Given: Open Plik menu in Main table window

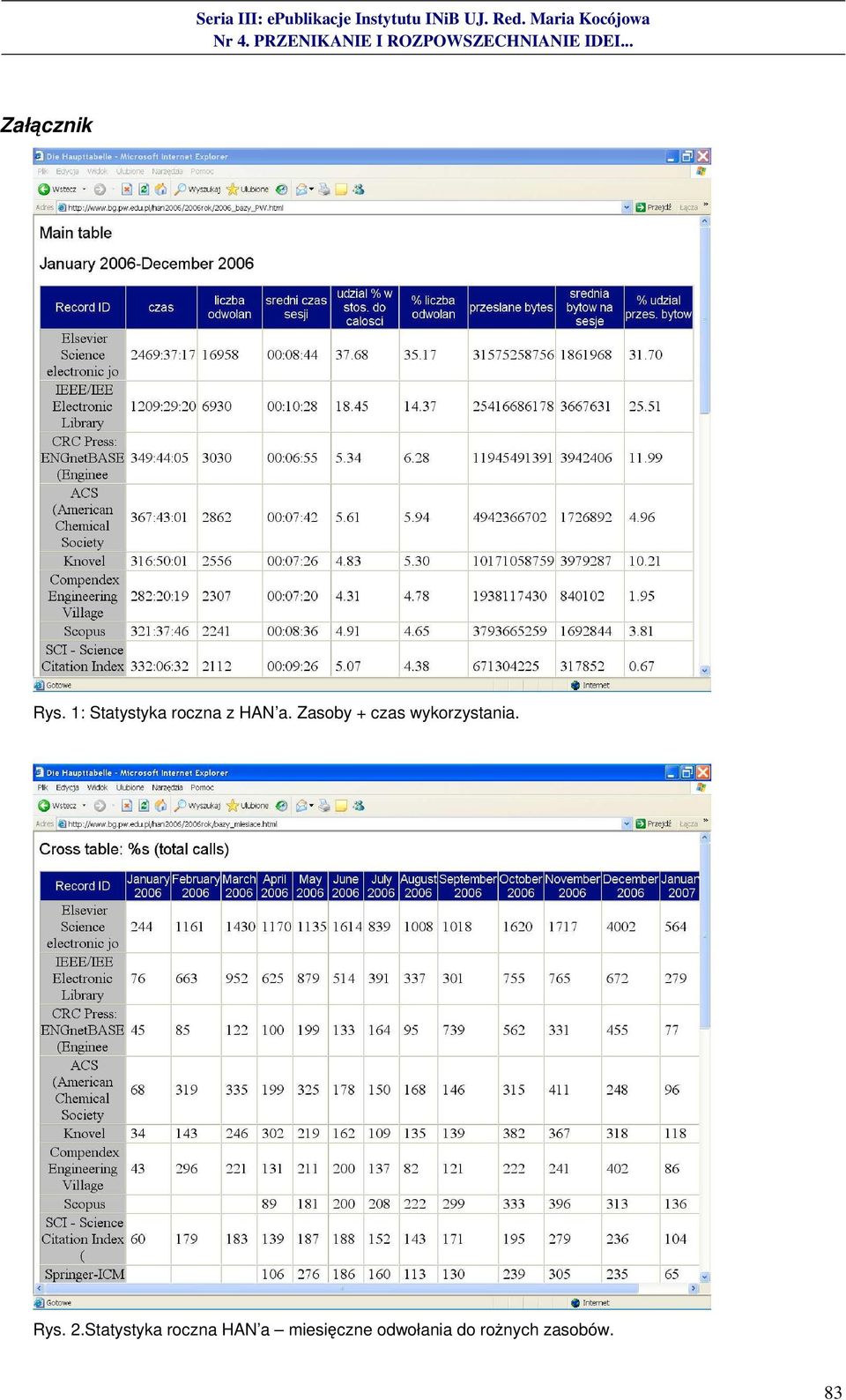Looking at the screenshot, I should click(42, 172).
